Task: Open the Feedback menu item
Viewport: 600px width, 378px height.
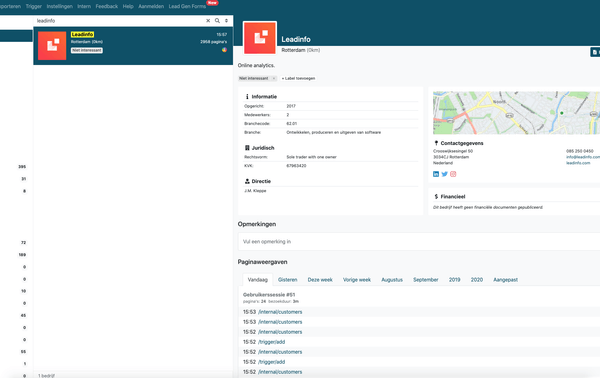Action: click(x=106, y=6)
